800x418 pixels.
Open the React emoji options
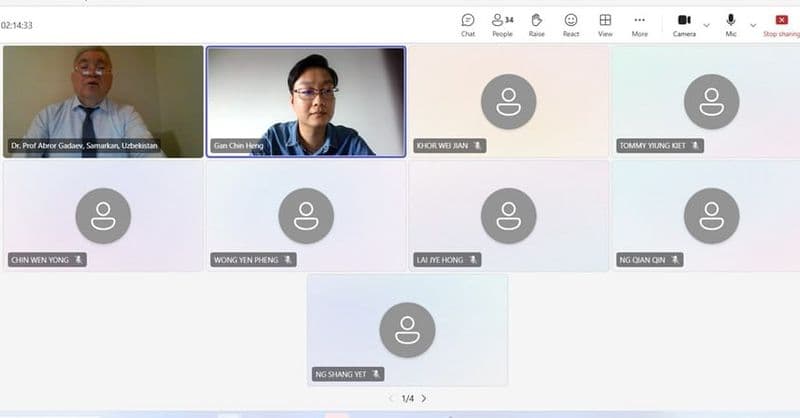click(x=571, y=25)
